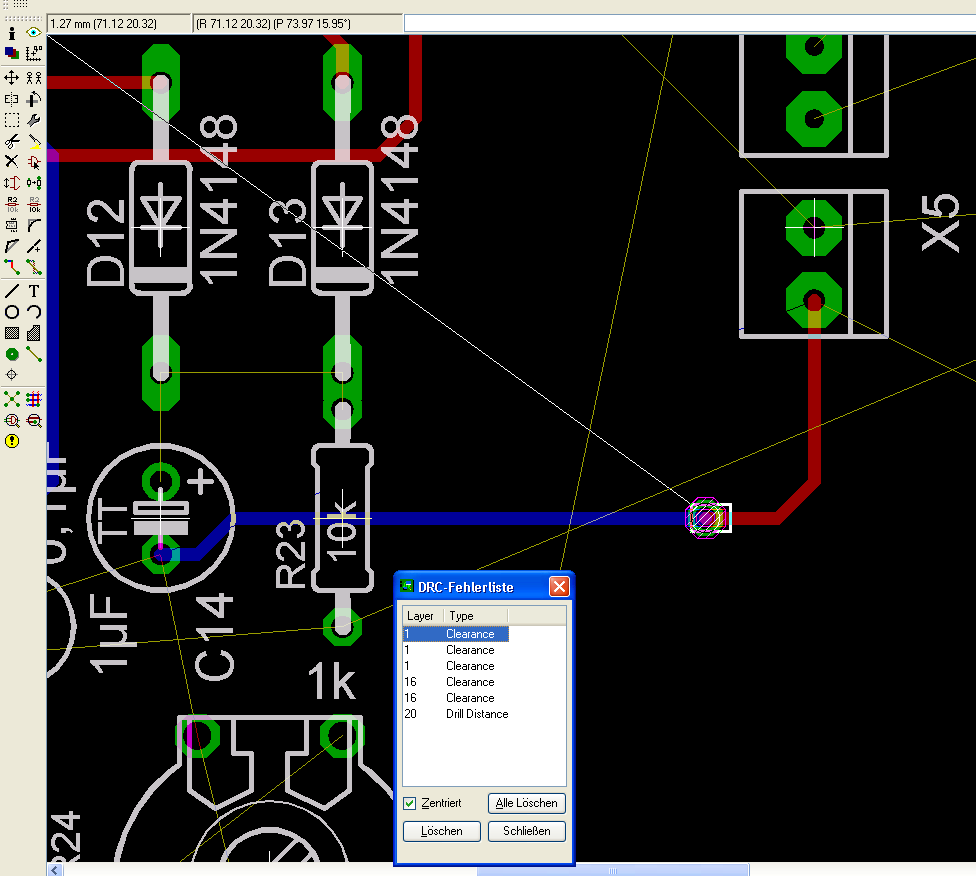Click the R23 resistor body on board
976x876 pixels.
point(342,518)
